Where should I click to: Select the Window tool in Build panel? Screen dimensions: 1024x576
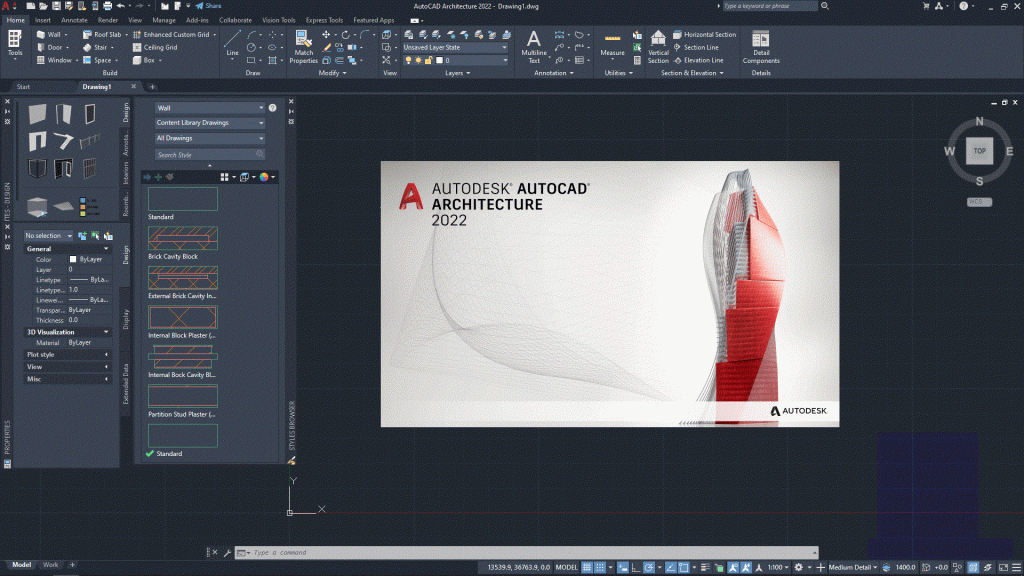point(55,60)
